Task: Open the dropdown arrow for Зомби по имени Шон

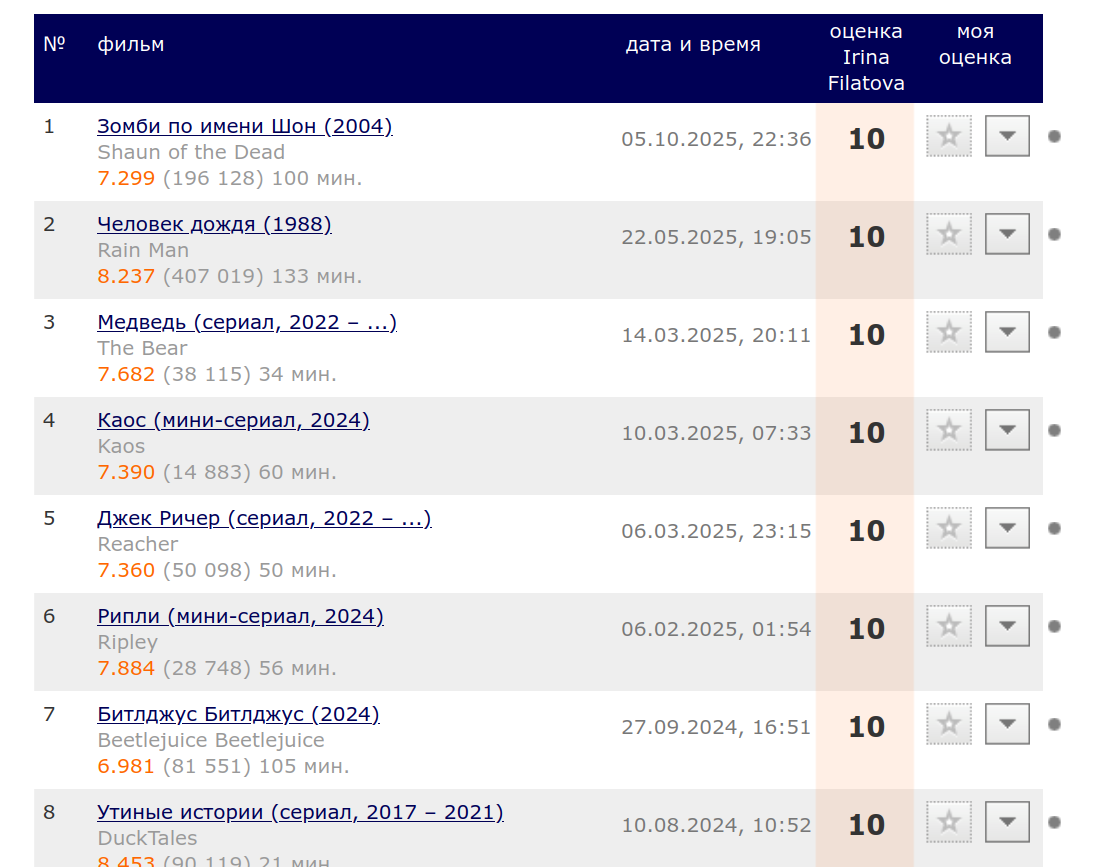Action: 1007,136
